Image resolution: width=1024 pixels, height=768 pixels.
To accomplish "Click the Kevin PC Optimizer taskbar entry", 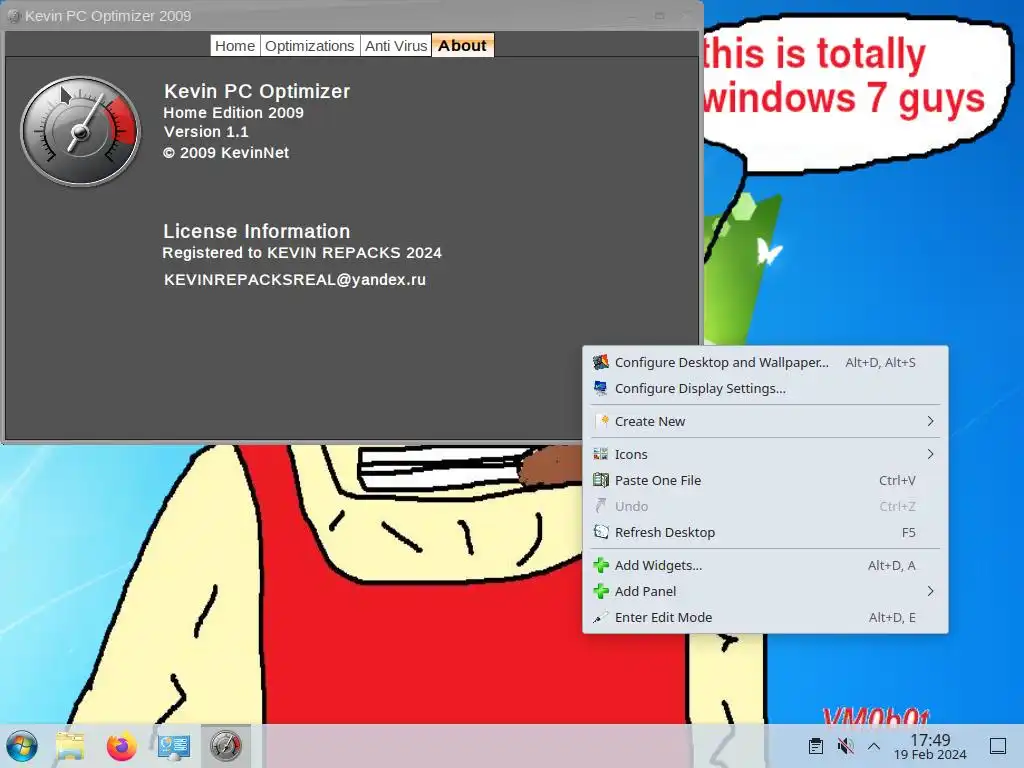I will coord(226,746).
